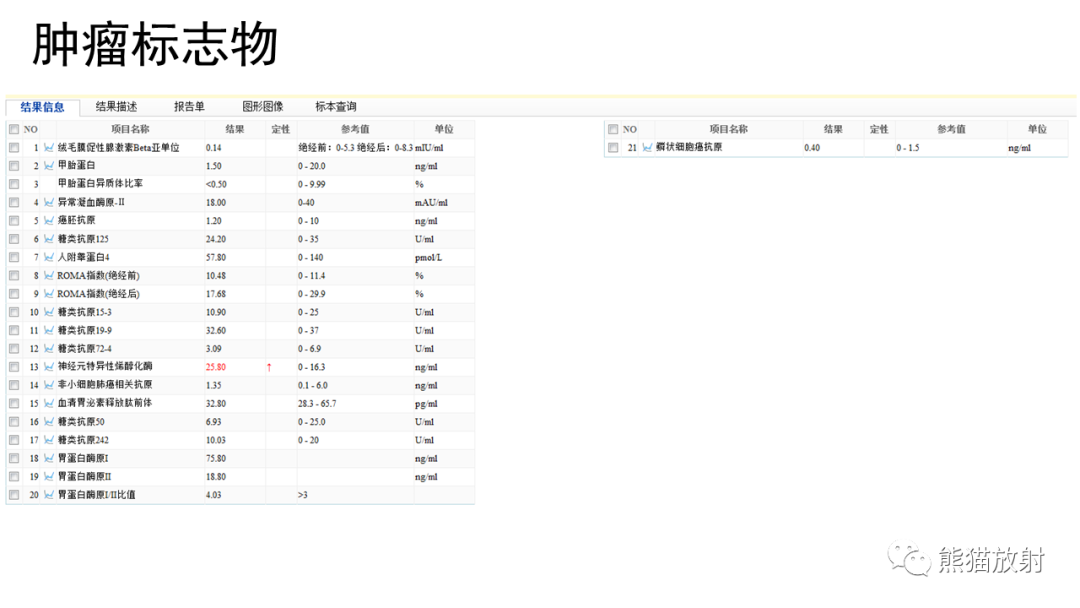
Task: Open trend chart icon for 糖类抗原72-4
Action: tap(49, 348)
